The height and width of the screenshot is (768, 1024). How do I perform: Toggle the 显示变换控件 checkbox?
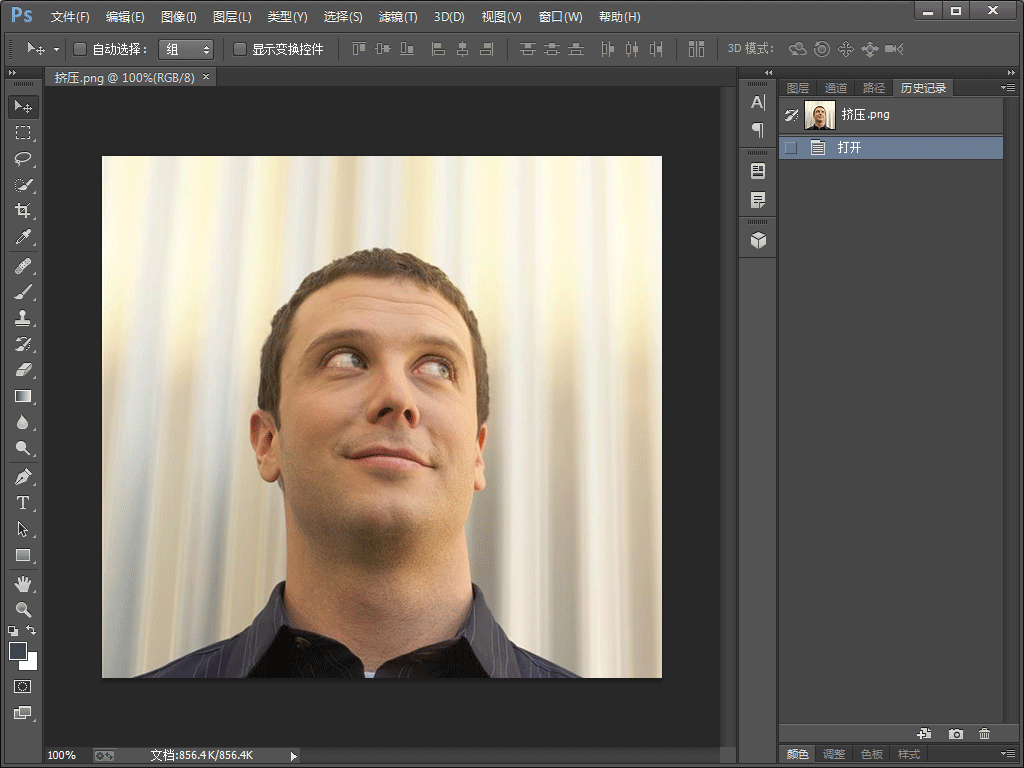click(x=240, y=49)
